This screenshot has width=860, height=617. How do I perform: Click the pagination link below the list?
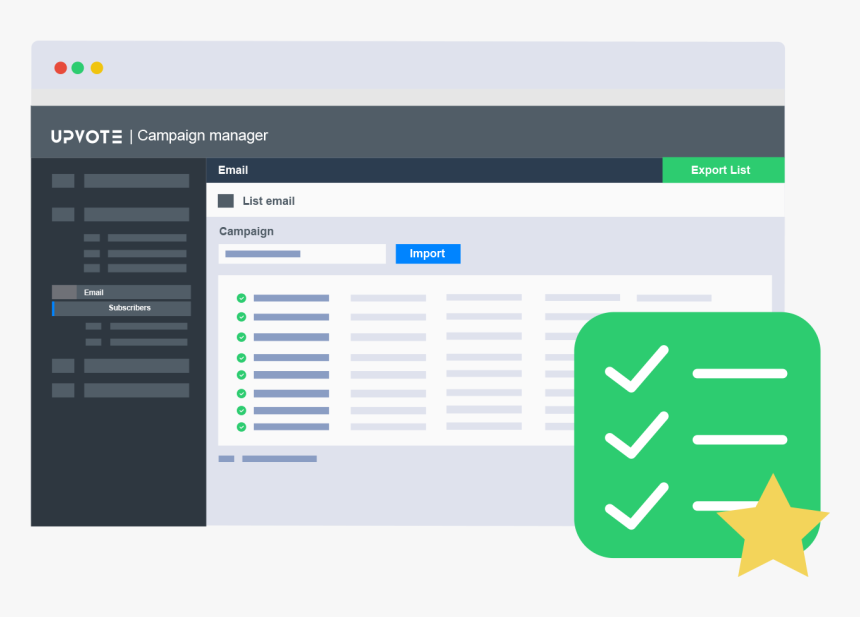click(x=279, y=459)
